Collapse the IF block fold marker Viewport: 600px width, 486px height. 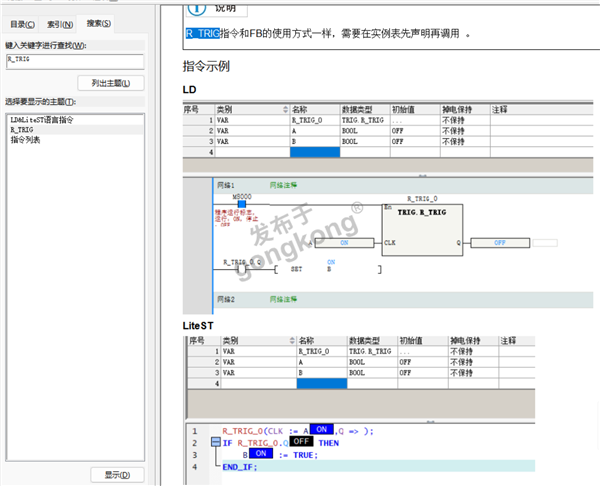click(215, 442)
